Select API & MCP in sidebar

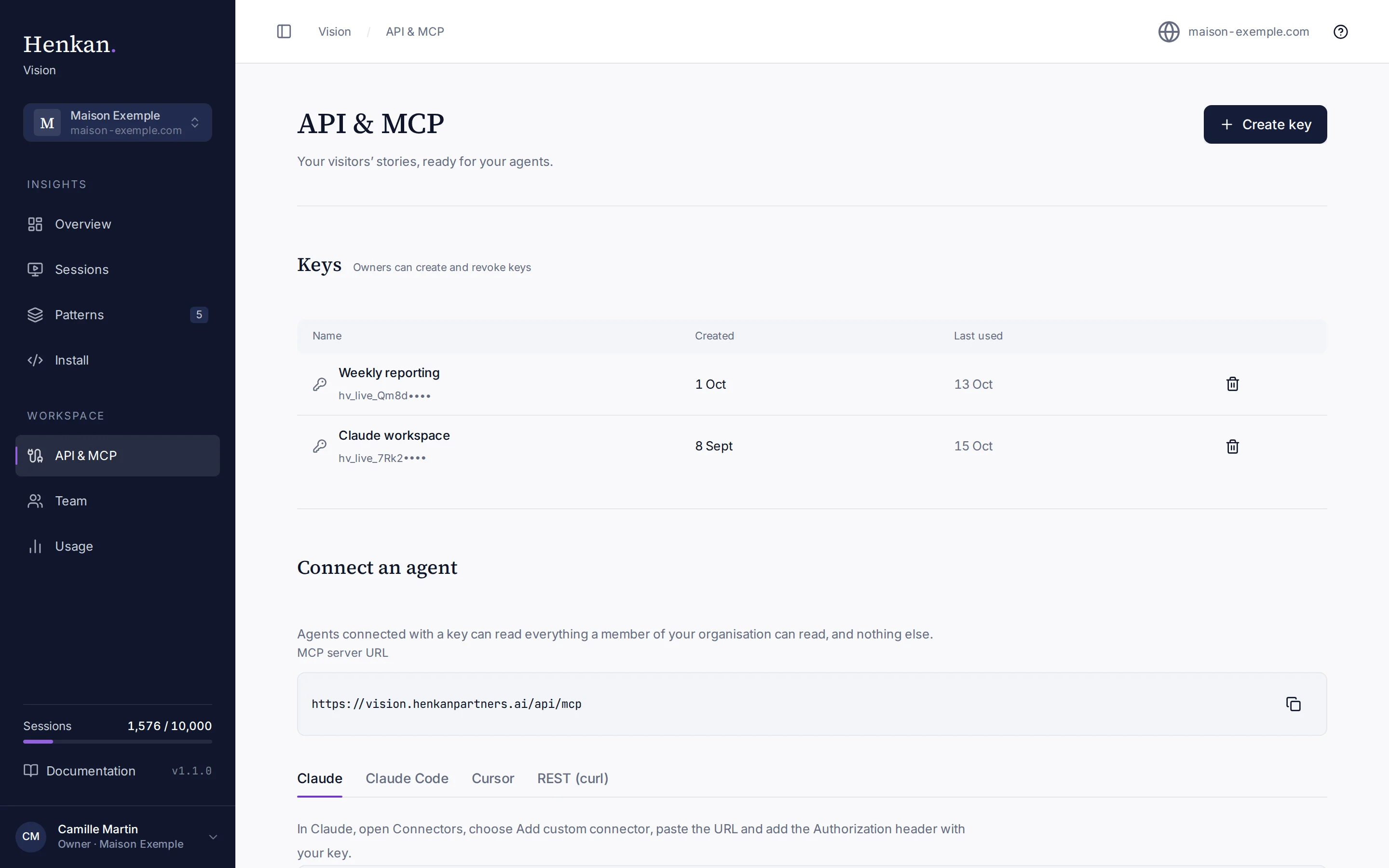point(118,455)
